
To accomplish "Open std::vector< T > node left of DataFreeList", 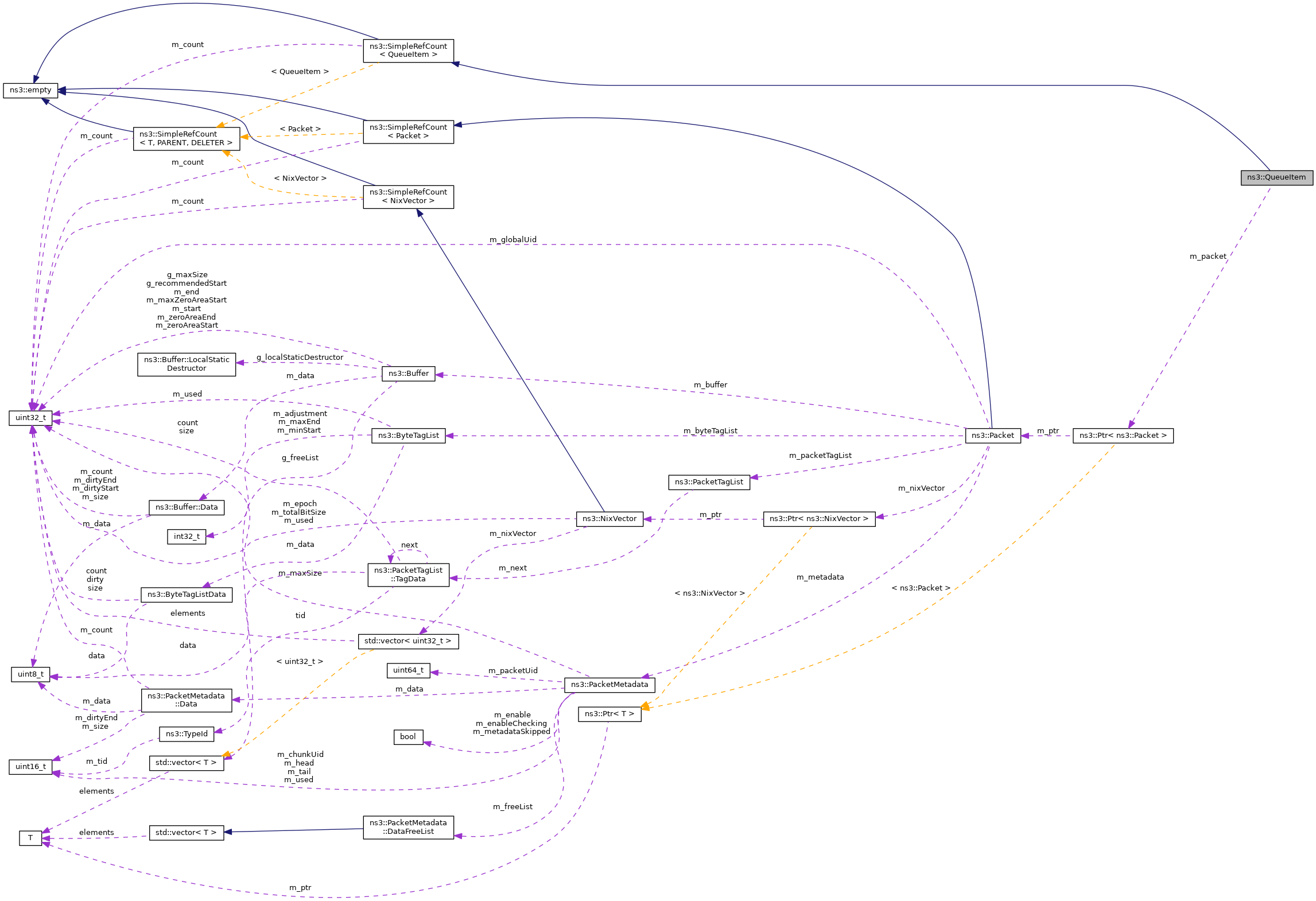I will (x=187, y=833).
